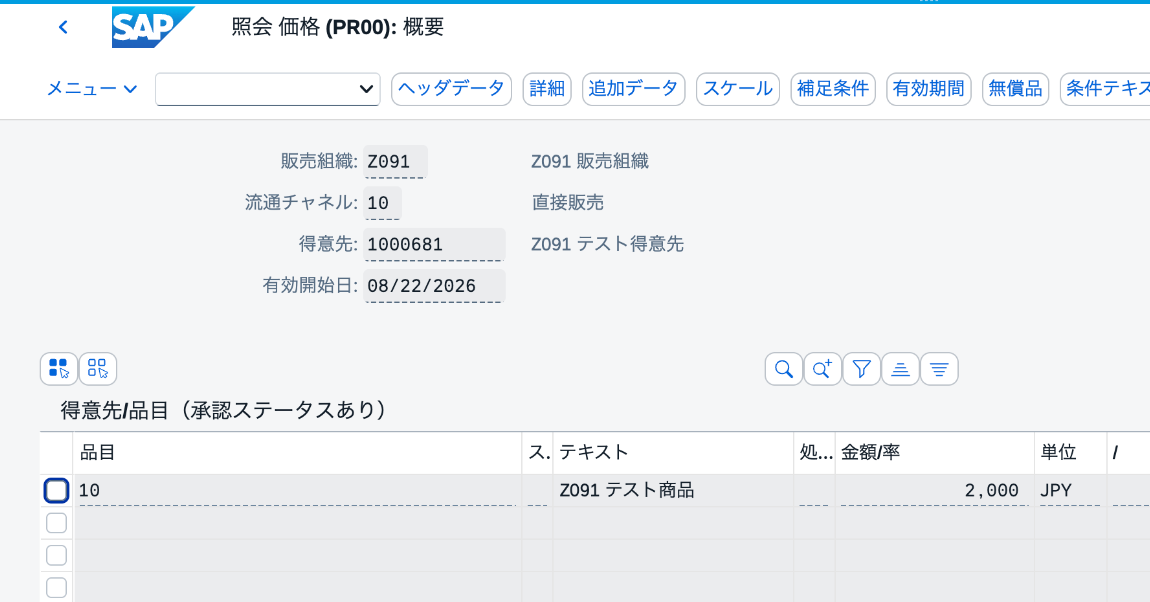The width and height of the screenshot is (1150, 602).
Task: Click the 詳細 button
Action: [547, 89]
